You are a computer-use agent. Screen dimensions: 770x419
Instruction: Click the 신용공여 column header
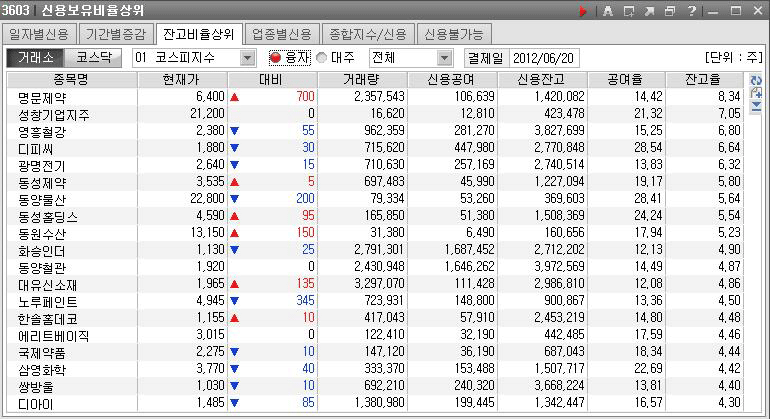click(453, 80)
